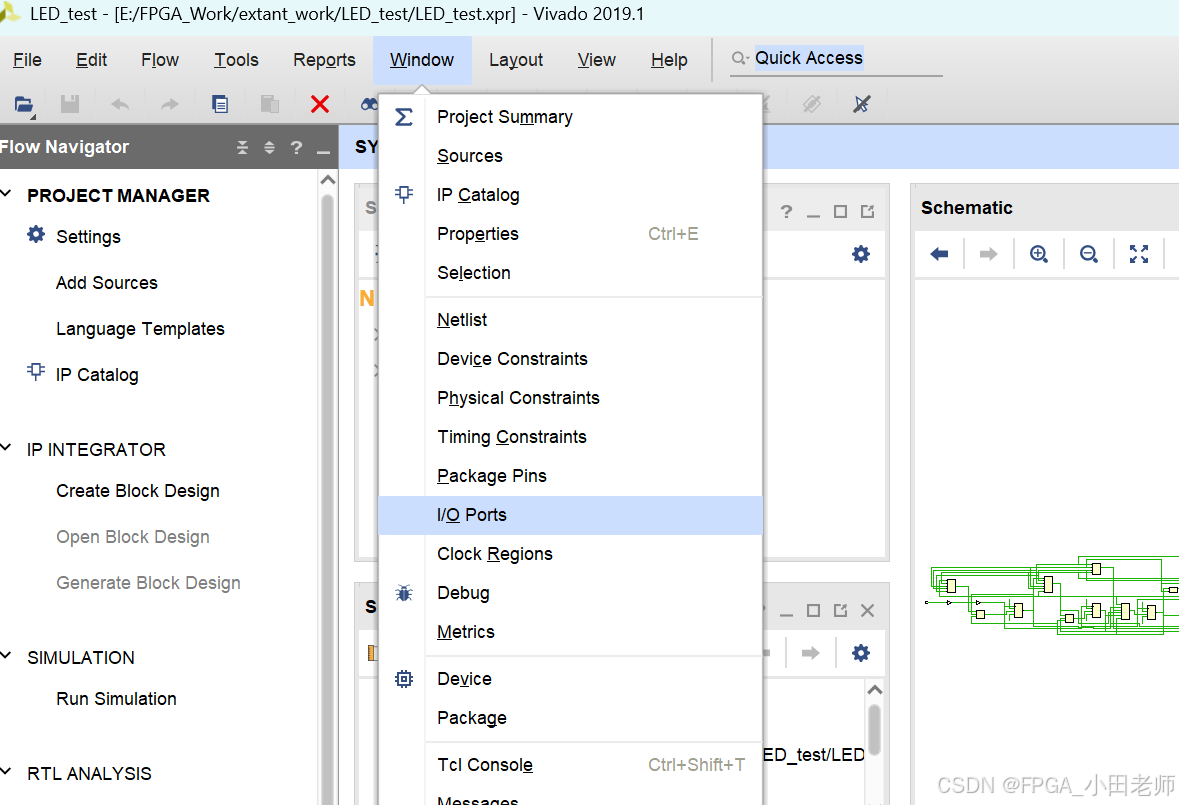Click the Redo arrow toolbar icon
Screen dimensions: 1179x805
point(170,104)
